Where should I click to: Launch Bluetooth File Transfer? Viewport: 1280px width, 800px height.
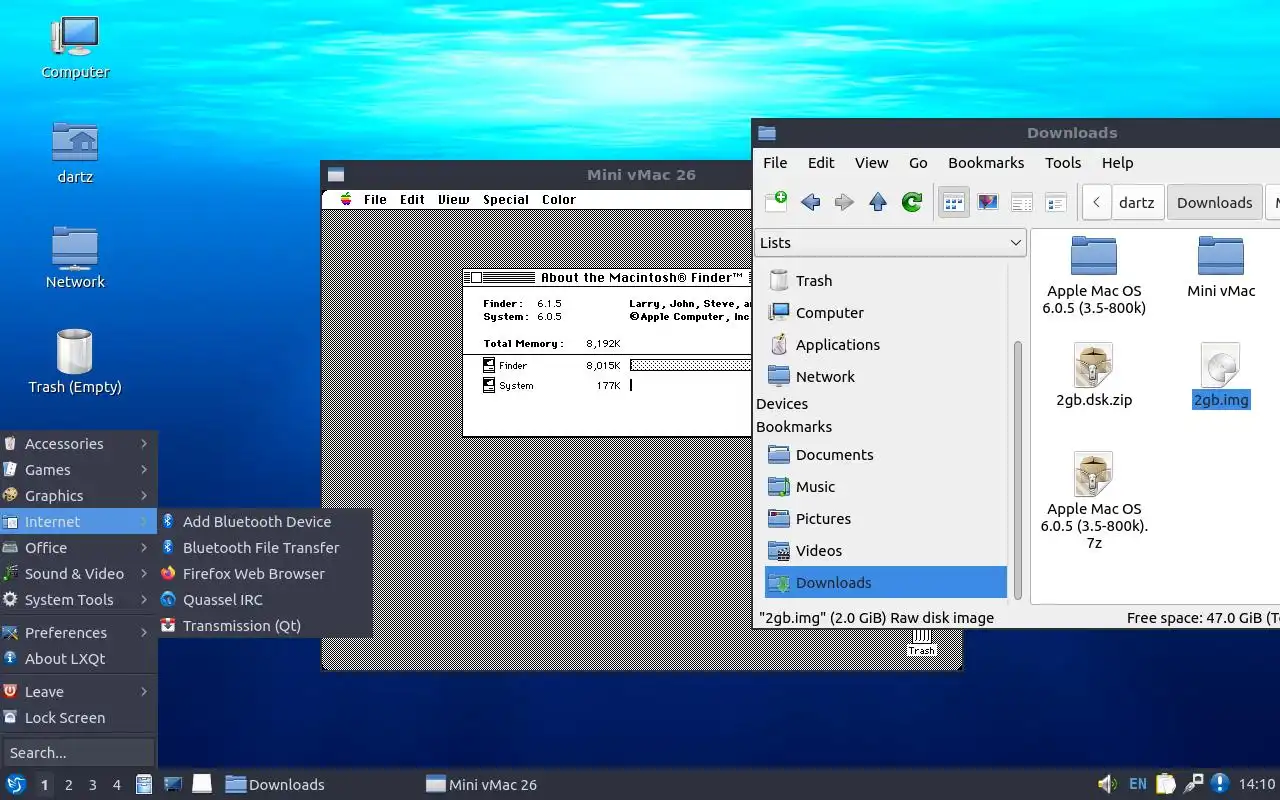(265, 548)
